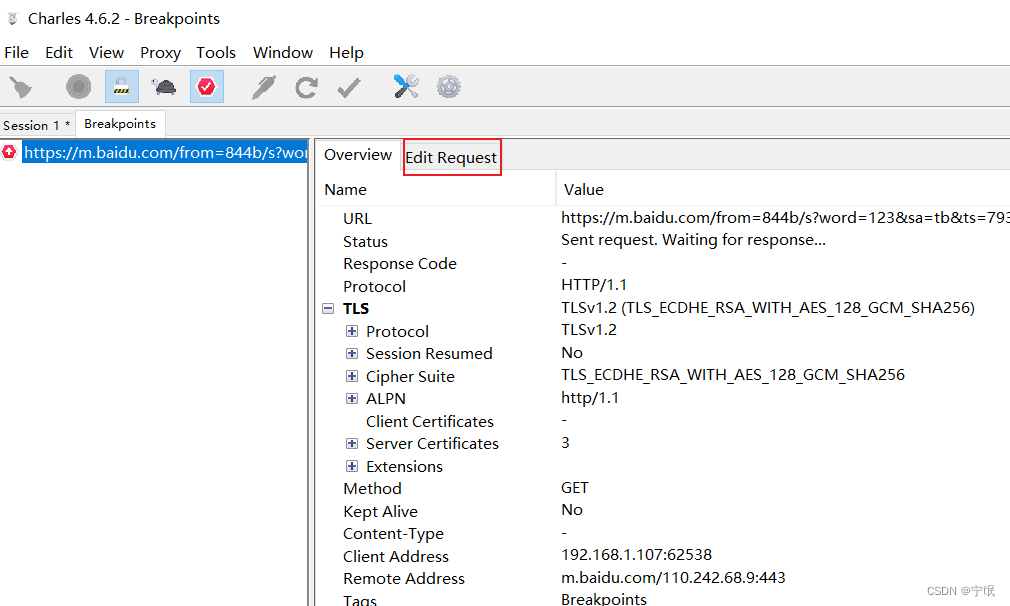Select the URL row label
1010x606 pixels.
point(357,219)
